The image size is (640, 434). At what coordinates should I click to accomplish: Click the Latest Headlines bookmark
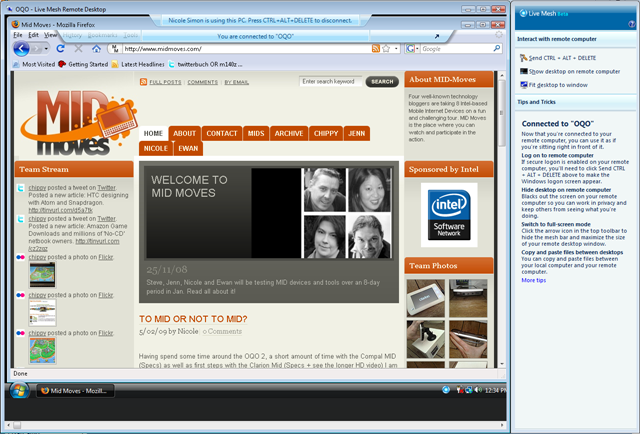138,64
